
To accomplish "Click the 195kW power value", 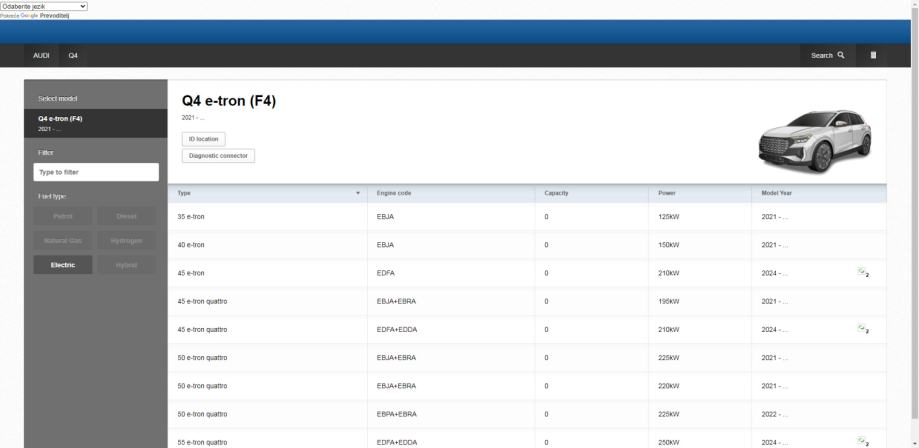I will (668, 301).
